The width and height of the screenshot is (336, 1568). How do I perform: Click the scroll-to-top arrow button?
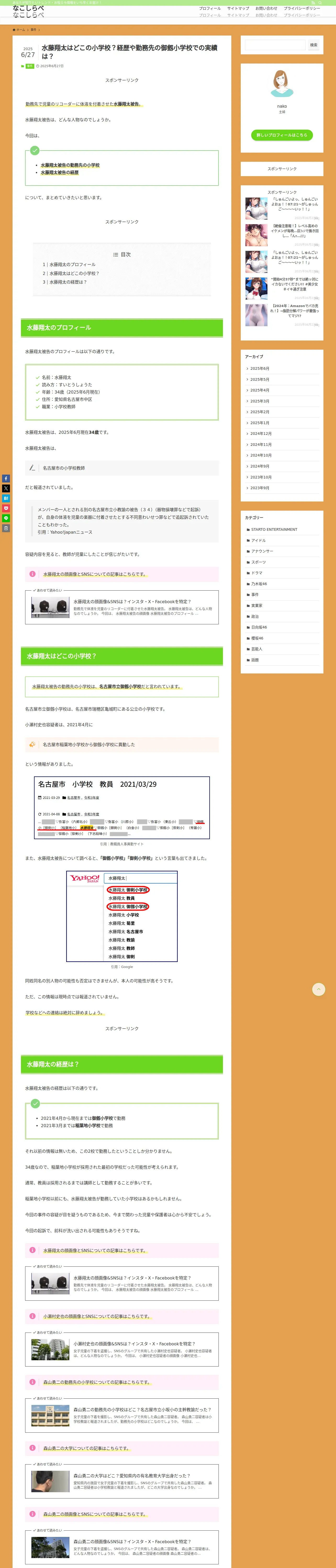click(x=318, y=989)
